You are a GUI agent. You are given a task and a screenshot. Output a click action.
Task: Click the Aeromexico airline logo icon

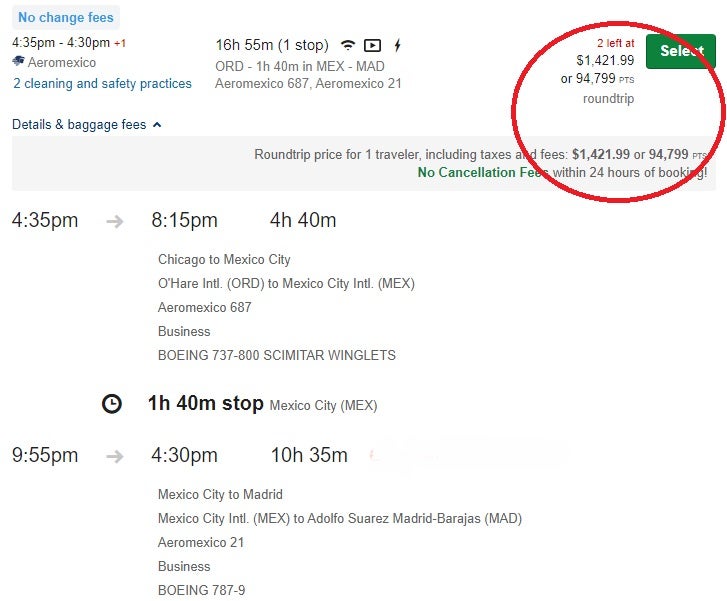pyautogui.click(x=19, y=61)
